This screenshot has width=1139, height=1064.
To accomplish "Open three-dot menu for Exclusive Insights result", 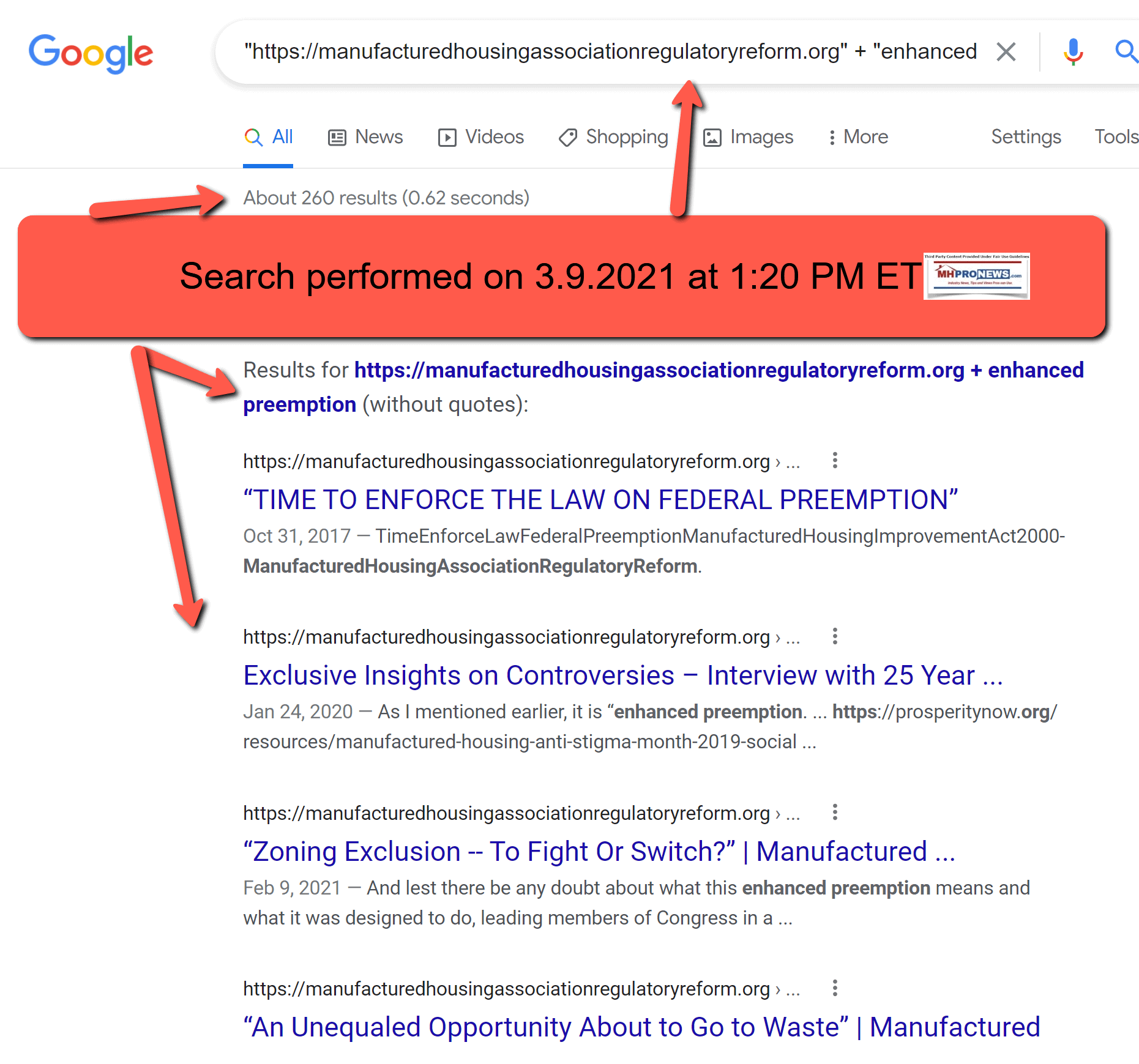I will [835, 636].
